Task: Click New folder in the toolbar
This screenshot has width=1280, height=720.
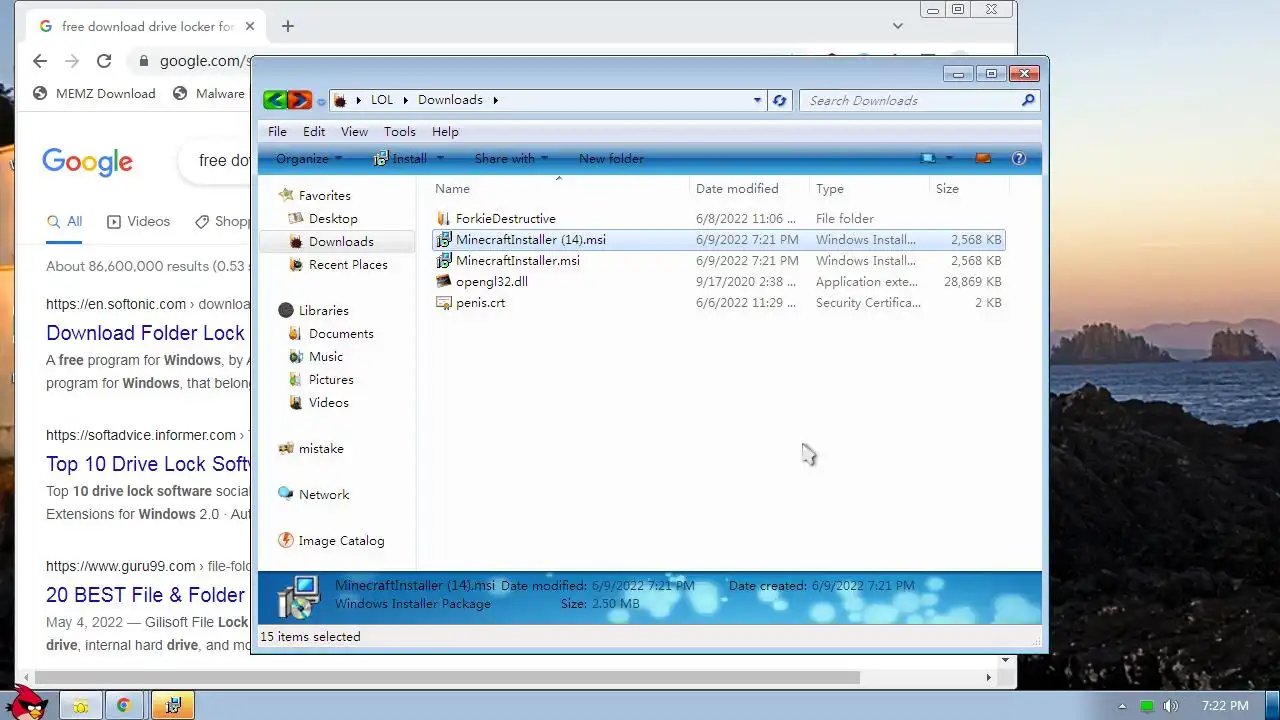Action: [x=611, y=158]
